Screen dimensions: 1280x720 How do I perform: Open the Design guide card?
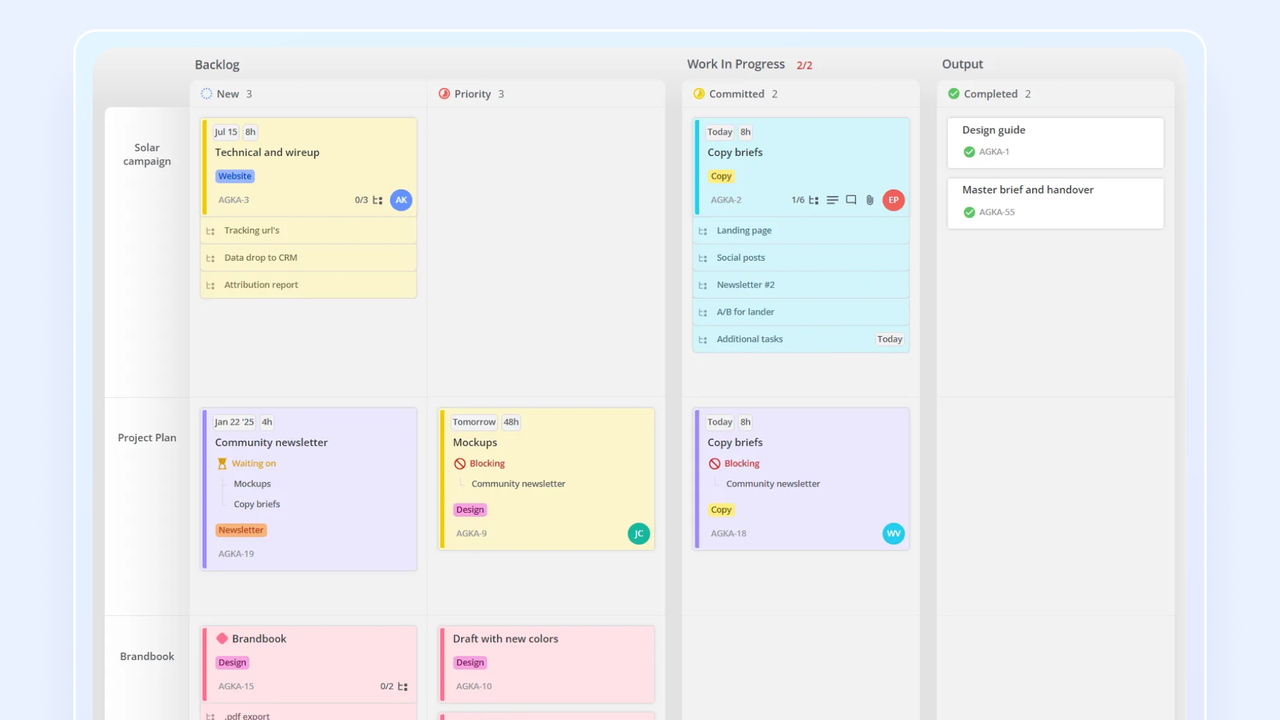point(1055,143)
